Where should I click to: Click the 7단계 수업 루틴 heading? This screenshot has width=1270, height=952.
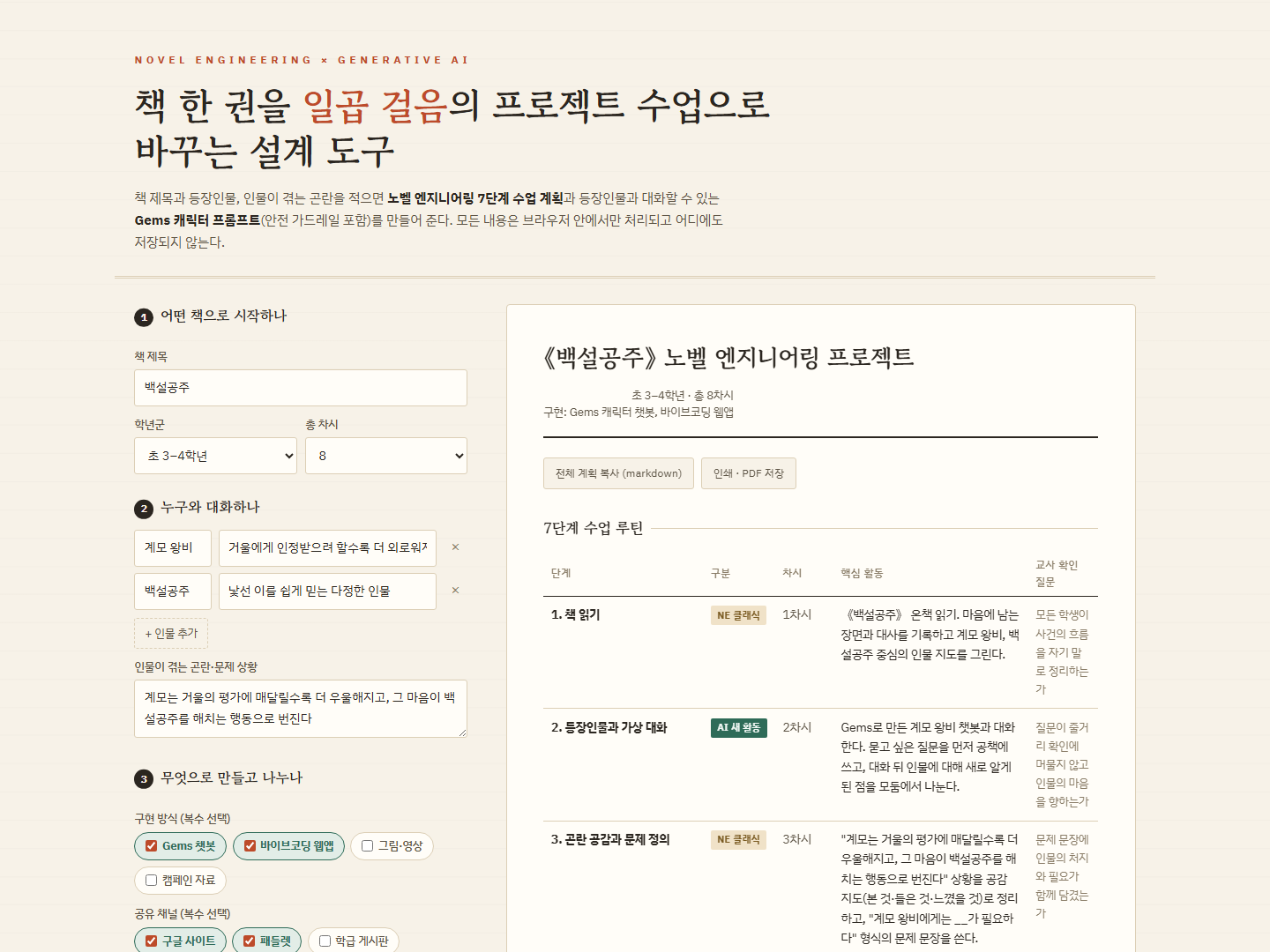[x=594, y=529]
